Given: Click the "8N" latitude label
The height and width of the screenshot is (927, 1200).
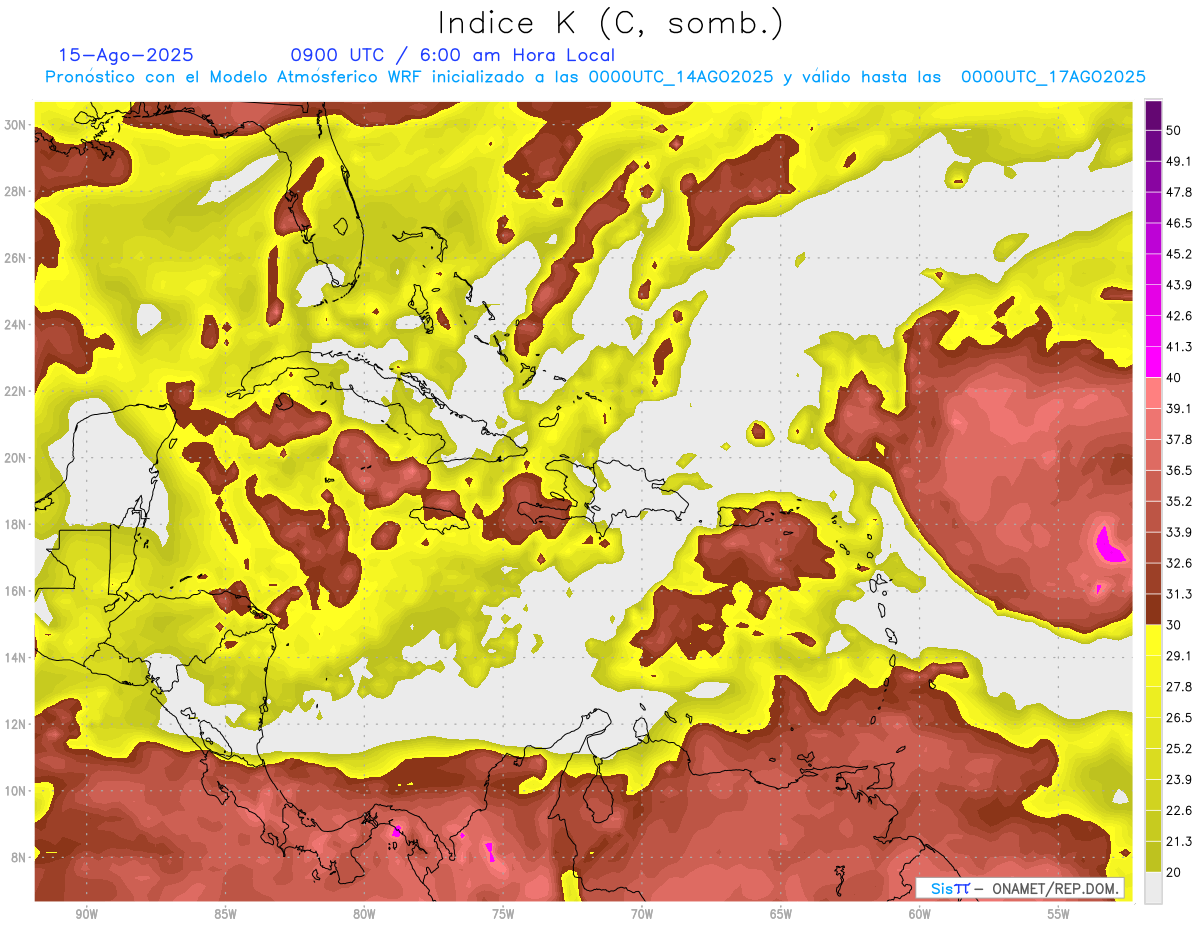Looking at the screenshot, I should pyautogui.click(x=20, y=857).
